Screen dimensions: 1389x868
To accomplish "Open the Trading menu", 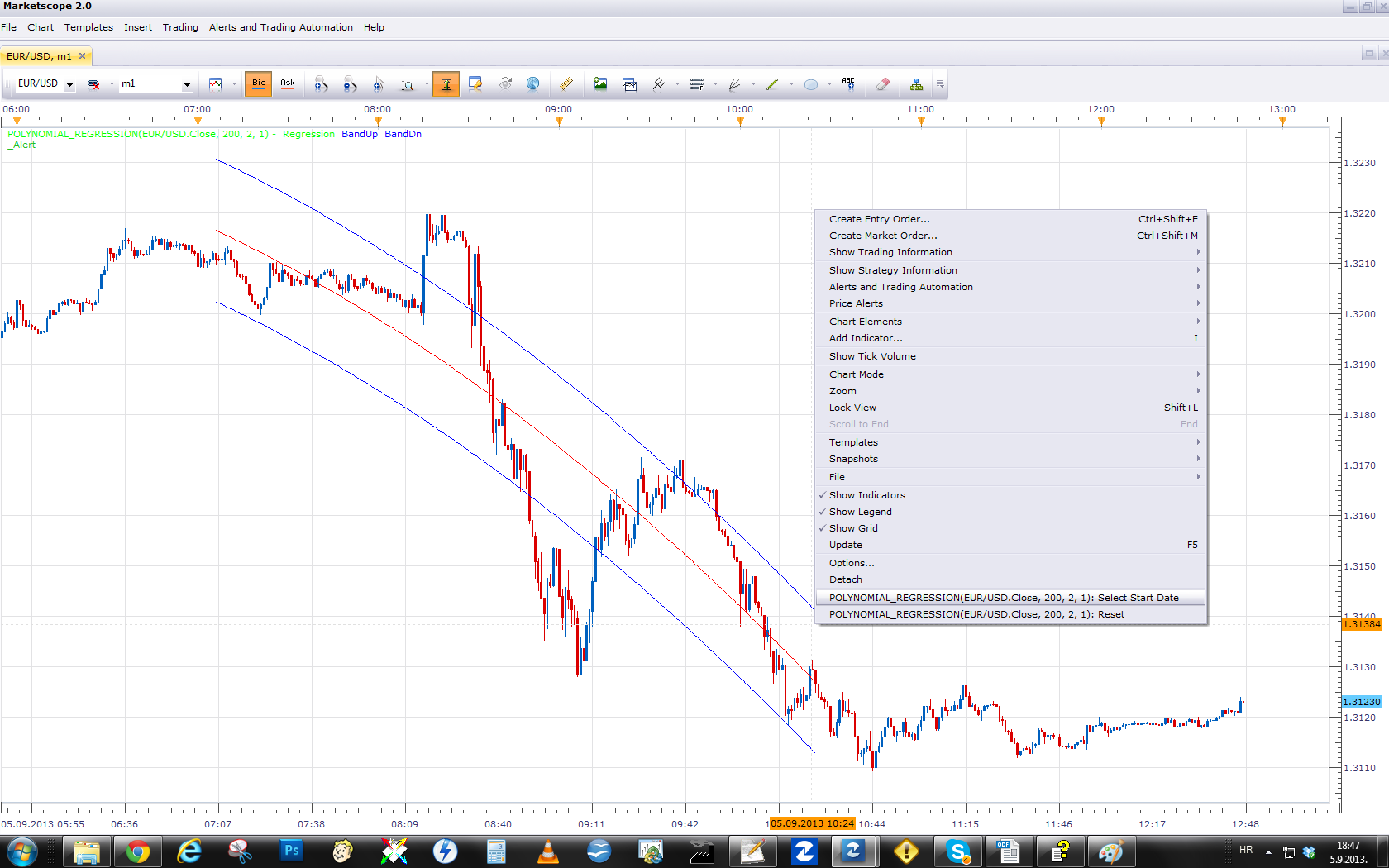I will coord(180,27).
